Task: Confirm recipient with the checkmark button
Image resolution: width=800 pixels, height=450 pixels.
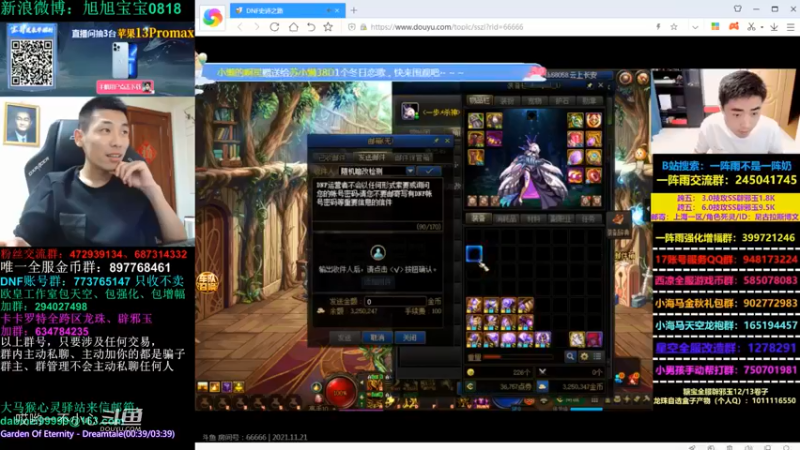Action: pyautogui.click(x=429, y=171)
